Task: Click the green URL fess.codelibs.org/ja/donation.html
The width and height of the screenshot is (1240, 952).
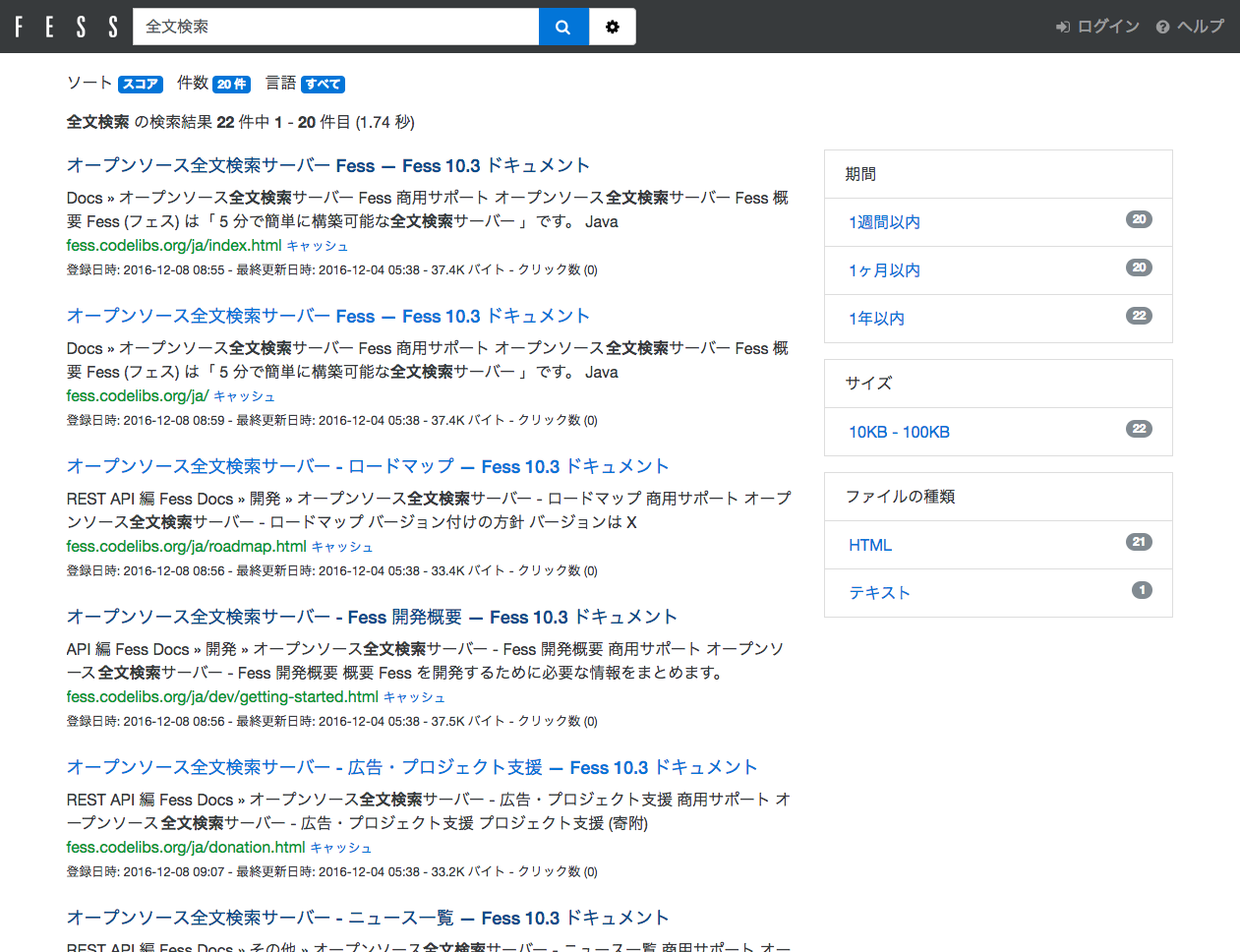Action: point(186,848)
